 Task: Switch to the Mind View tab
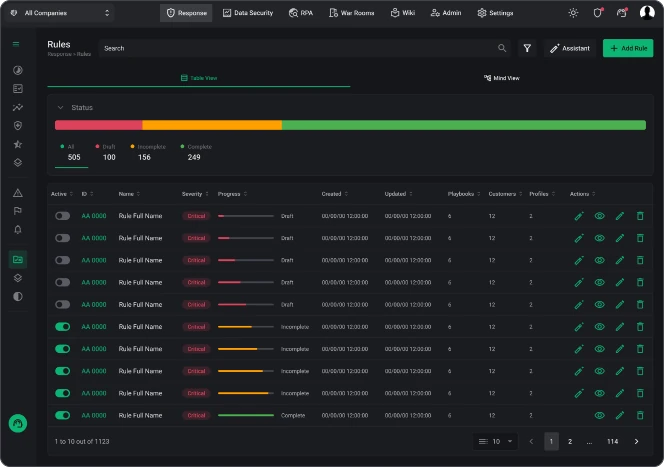pyautogui.click(x=501, y=78)
